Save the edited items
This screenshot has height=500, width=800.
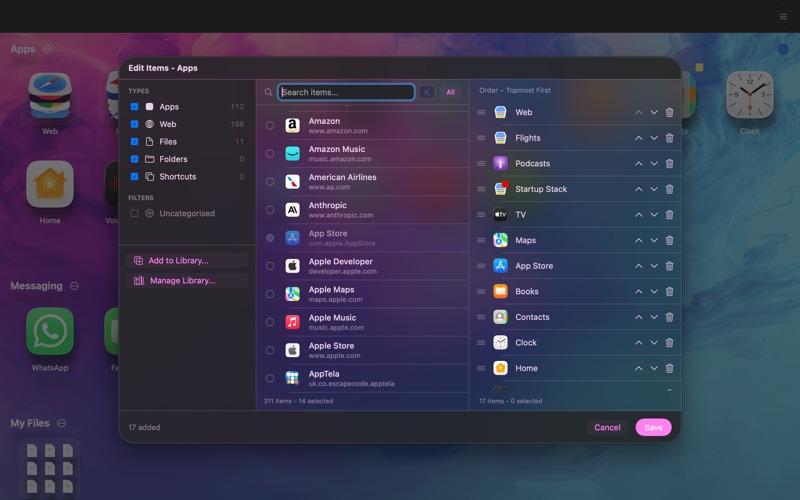(x=653, y=428)
